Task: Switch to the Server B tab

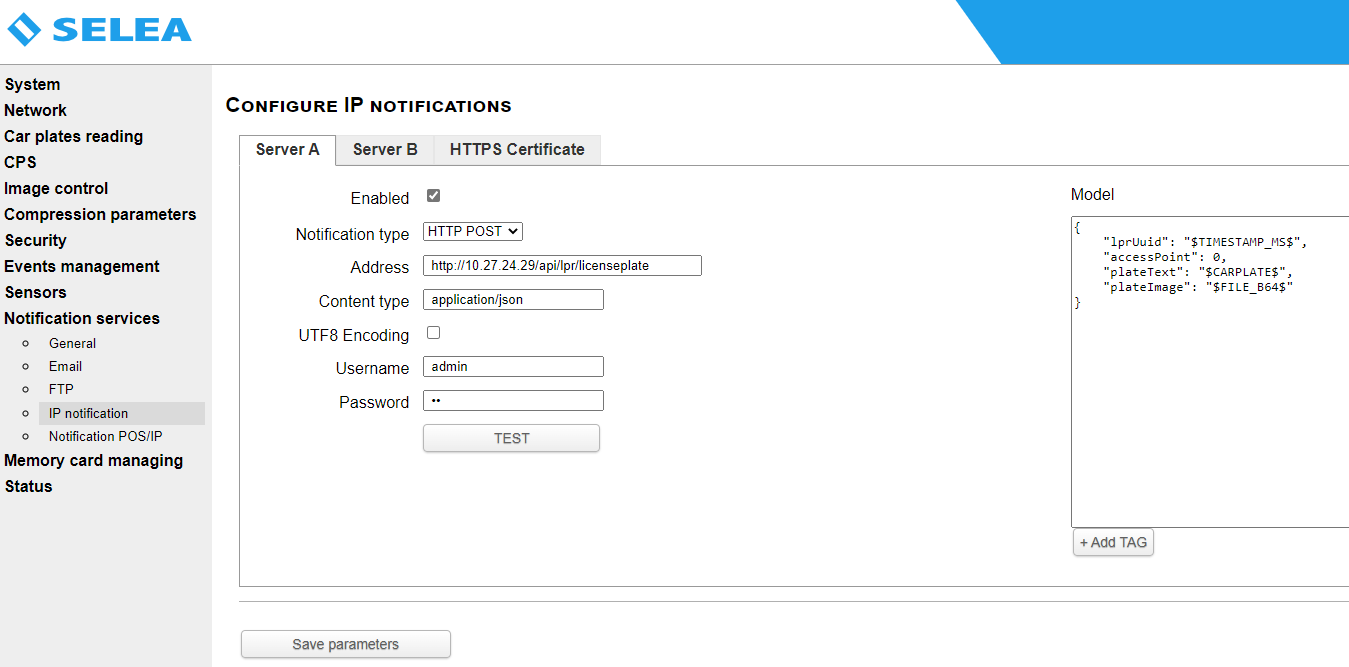Action: tap(385, 150)
